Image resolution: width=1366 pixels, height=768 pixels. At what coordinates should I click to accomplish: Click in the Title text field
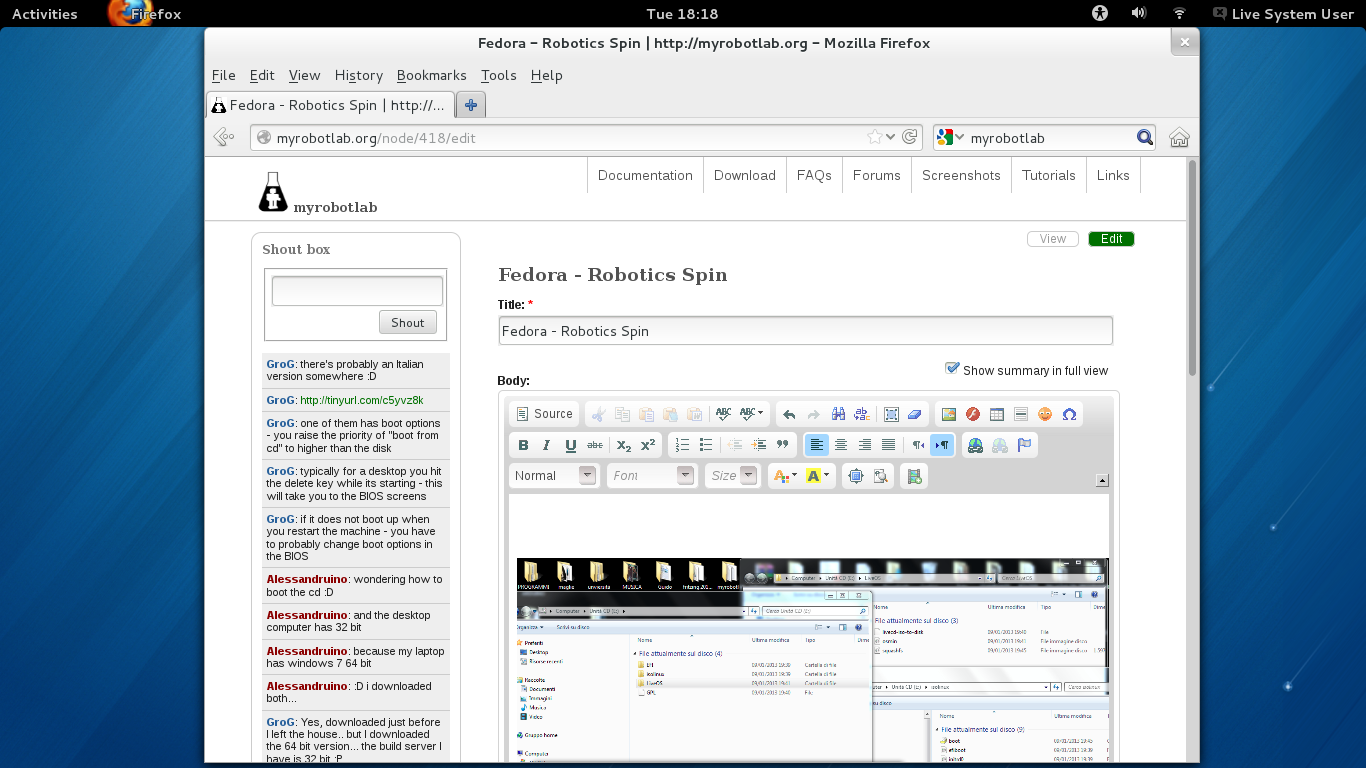[x=805, y=331]
